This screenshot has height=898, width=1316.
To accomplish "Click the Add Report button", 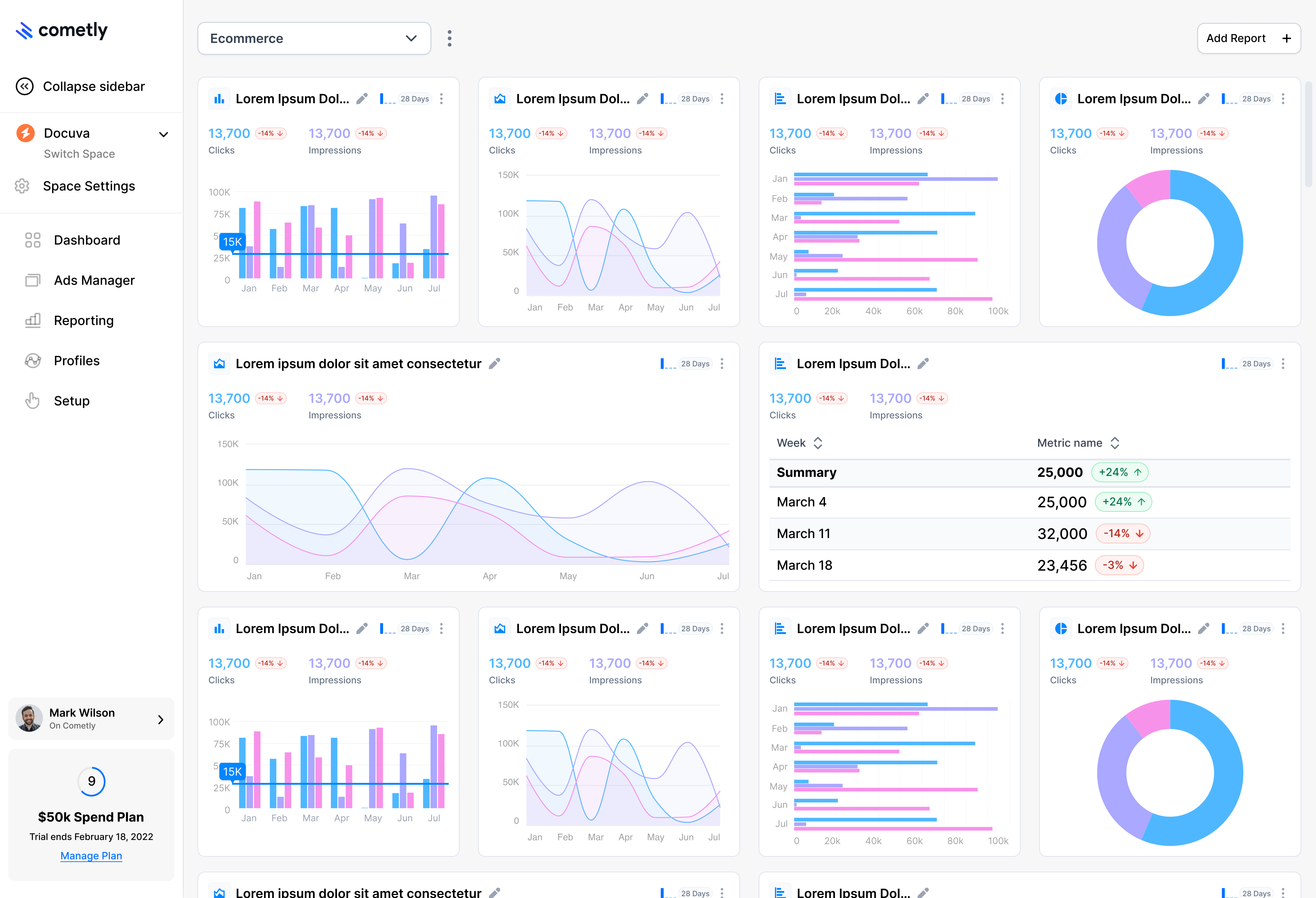I will click(x=1249, y=38).
